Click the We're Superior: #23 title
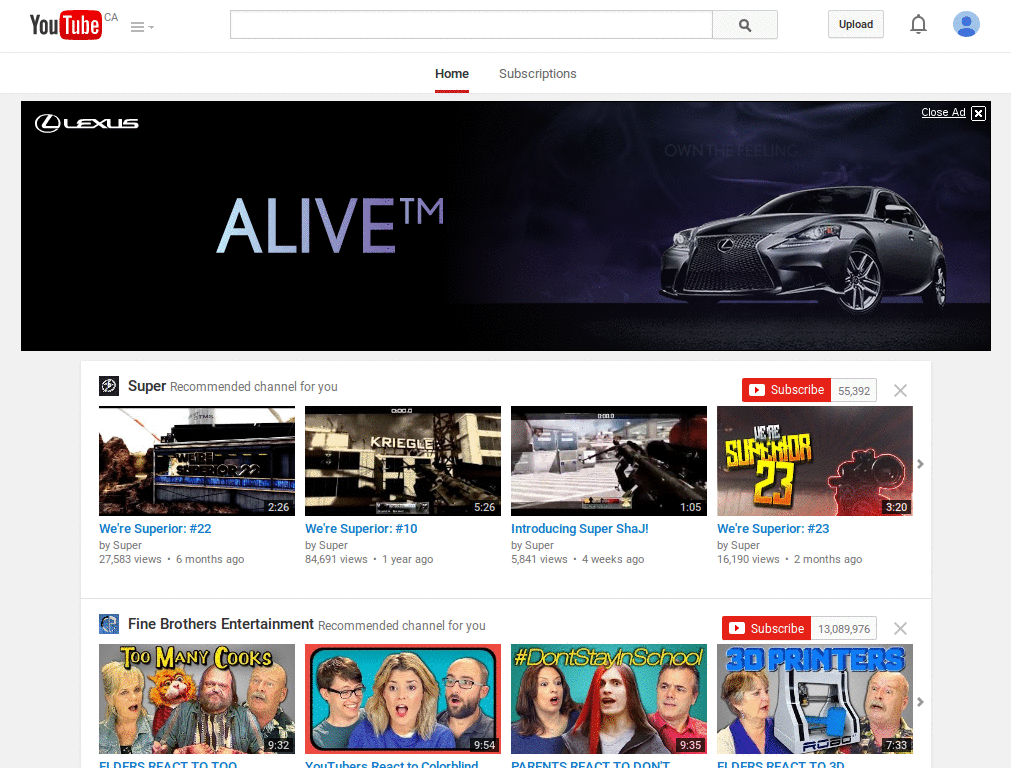 tap(773, 528)
